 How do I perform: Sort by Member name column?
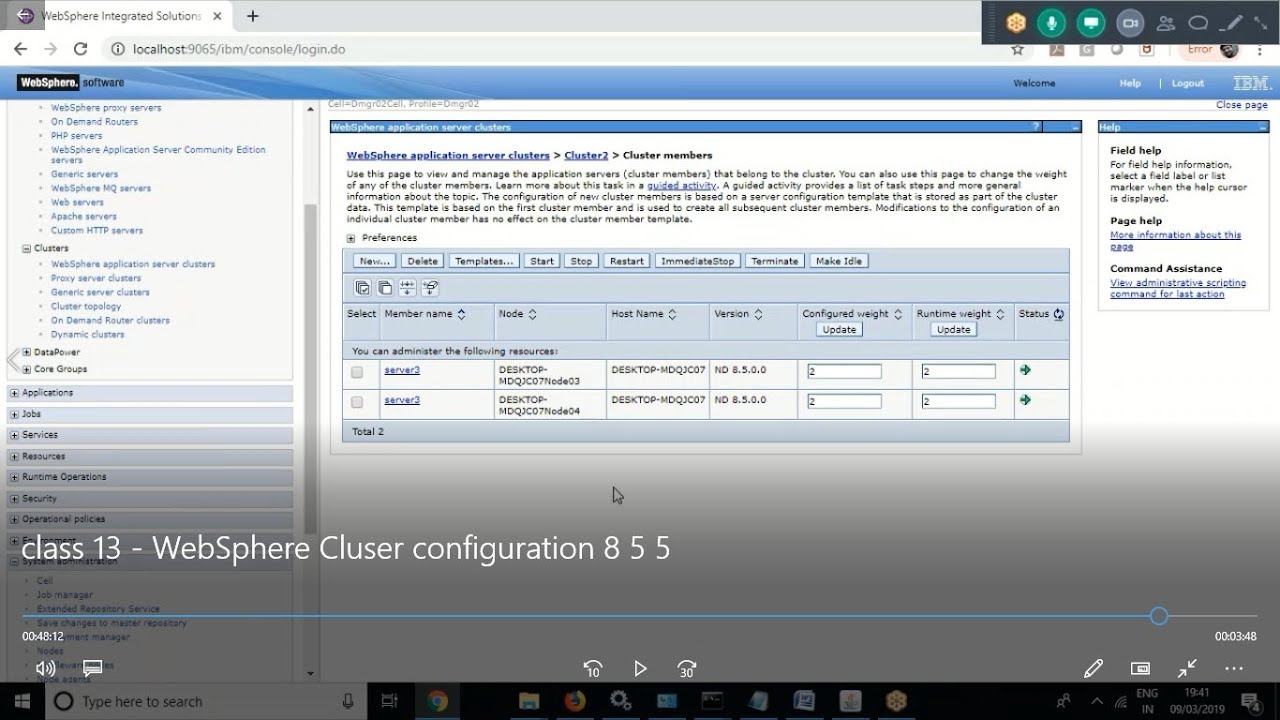coord(461,314)
